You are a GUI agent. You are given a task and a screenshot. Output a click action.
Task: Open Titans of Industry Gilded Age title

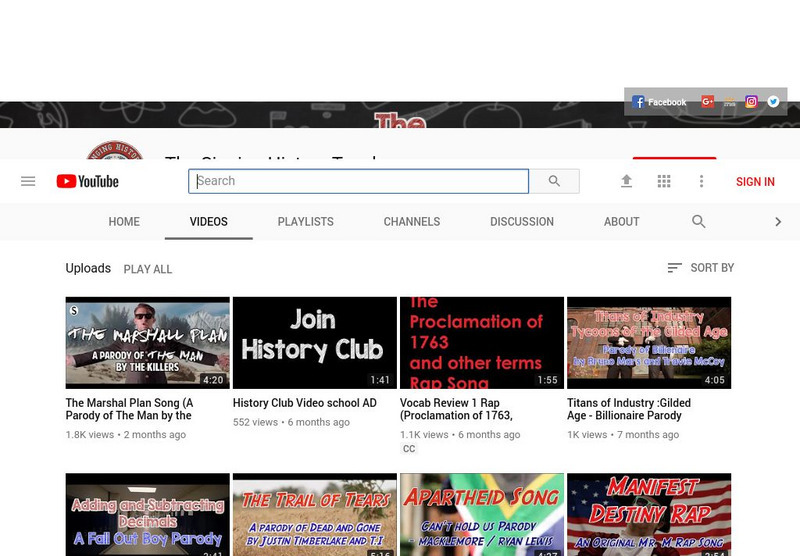(629, 409)
